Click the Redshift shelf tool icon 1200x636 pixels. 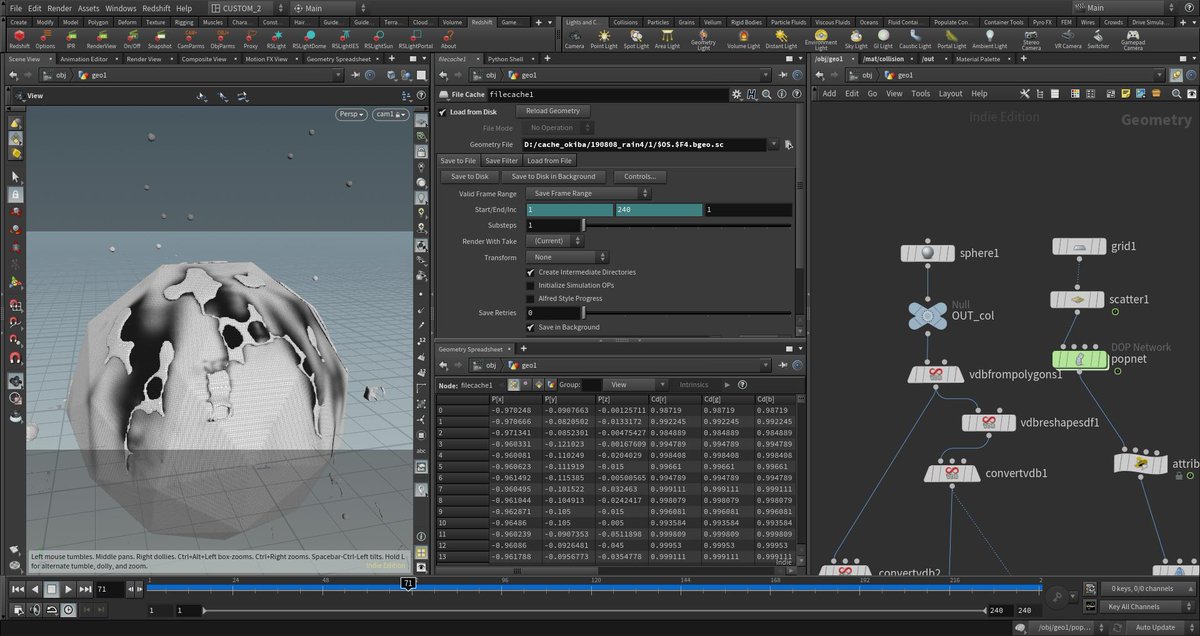click(x=19, y=37)
